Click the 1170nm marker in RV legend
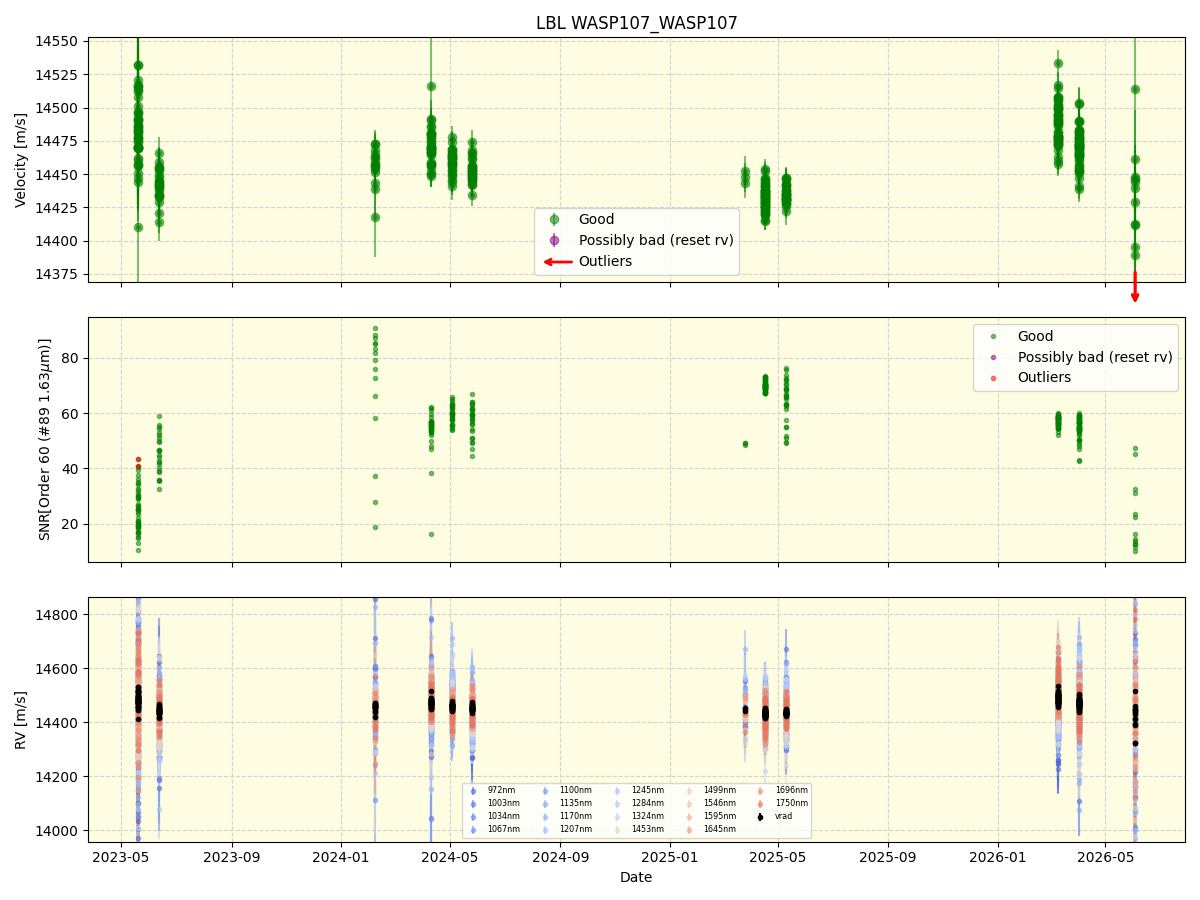 point(545,817)
